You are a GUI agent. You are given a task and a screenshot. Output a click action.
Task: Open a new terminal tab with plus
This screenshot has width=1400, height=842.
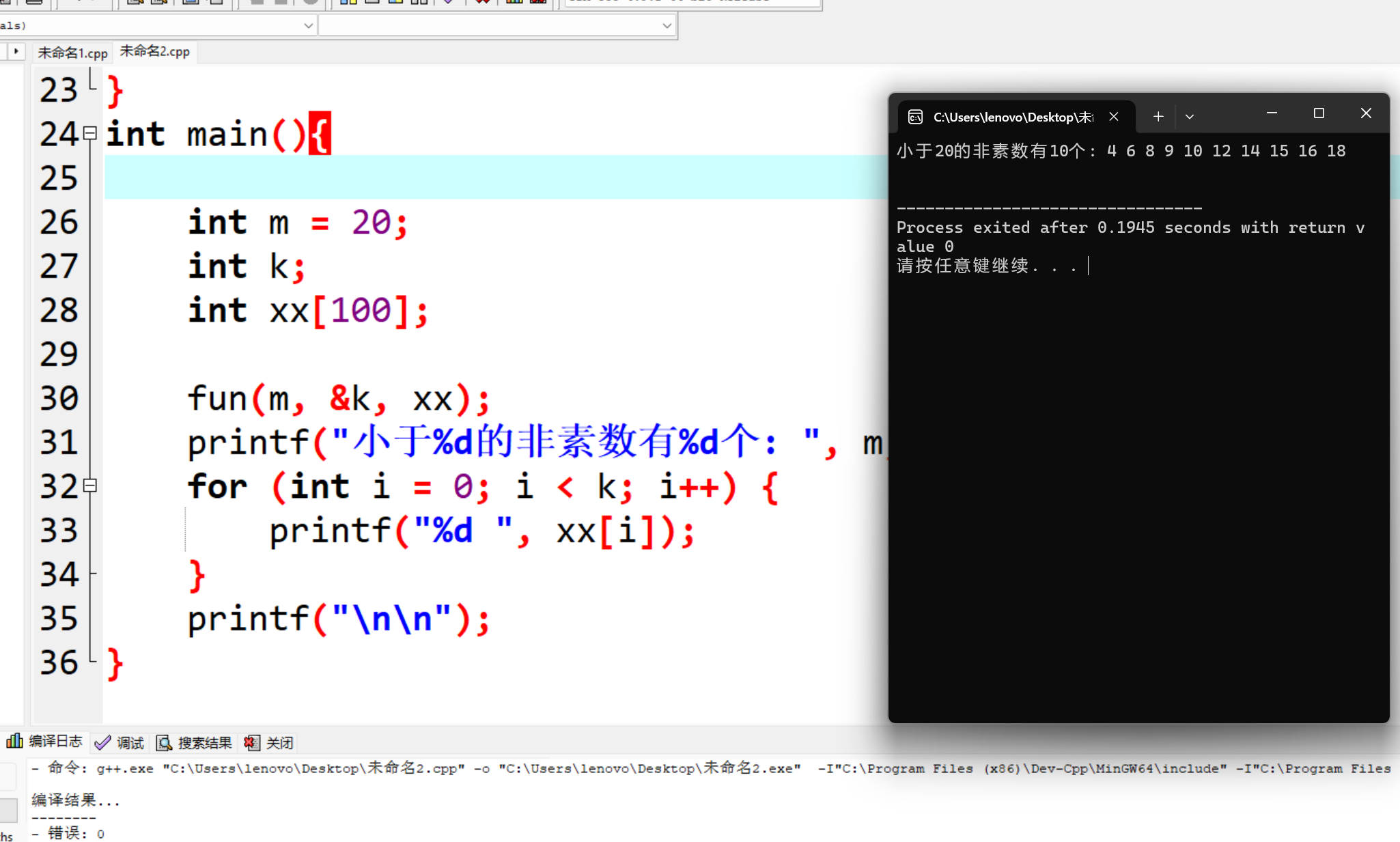click(x=1158, y=117)
